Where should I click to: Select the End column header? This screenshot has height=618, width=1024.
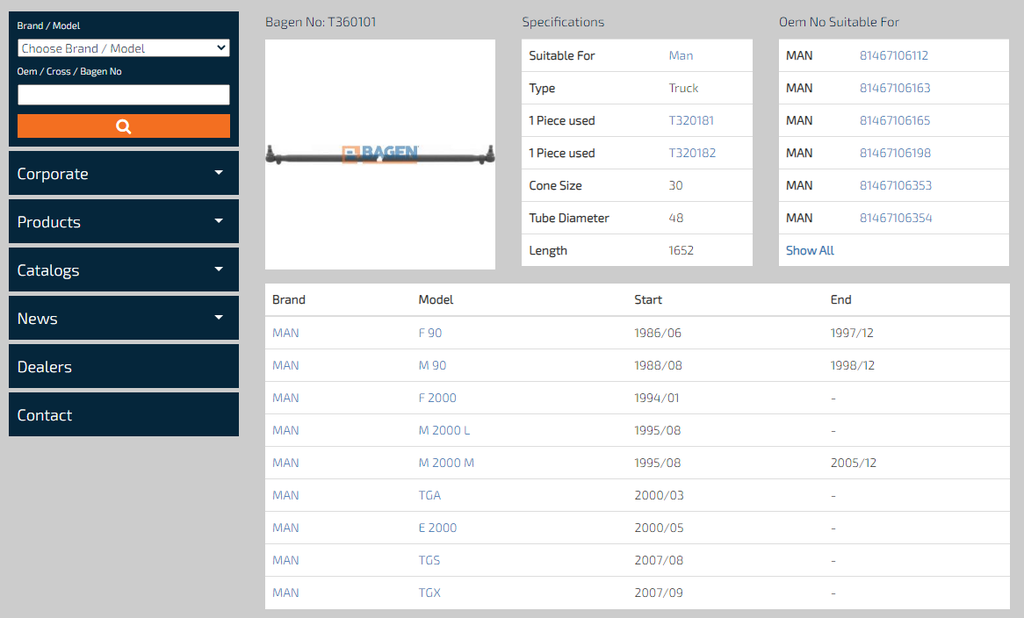pos(840,299)
